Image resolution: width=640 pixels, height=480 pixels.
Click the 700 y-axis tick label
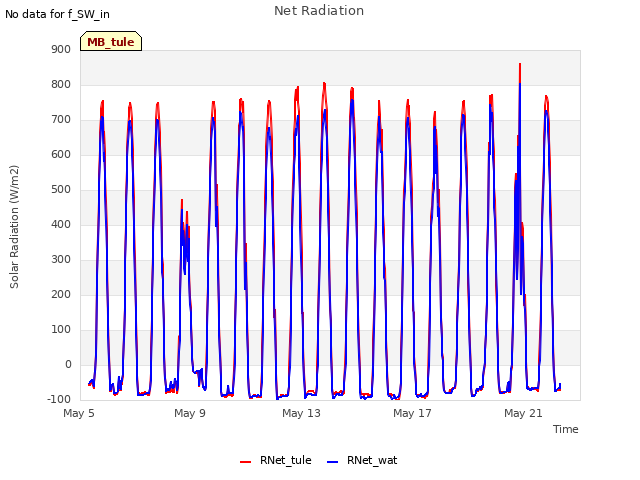61,120
